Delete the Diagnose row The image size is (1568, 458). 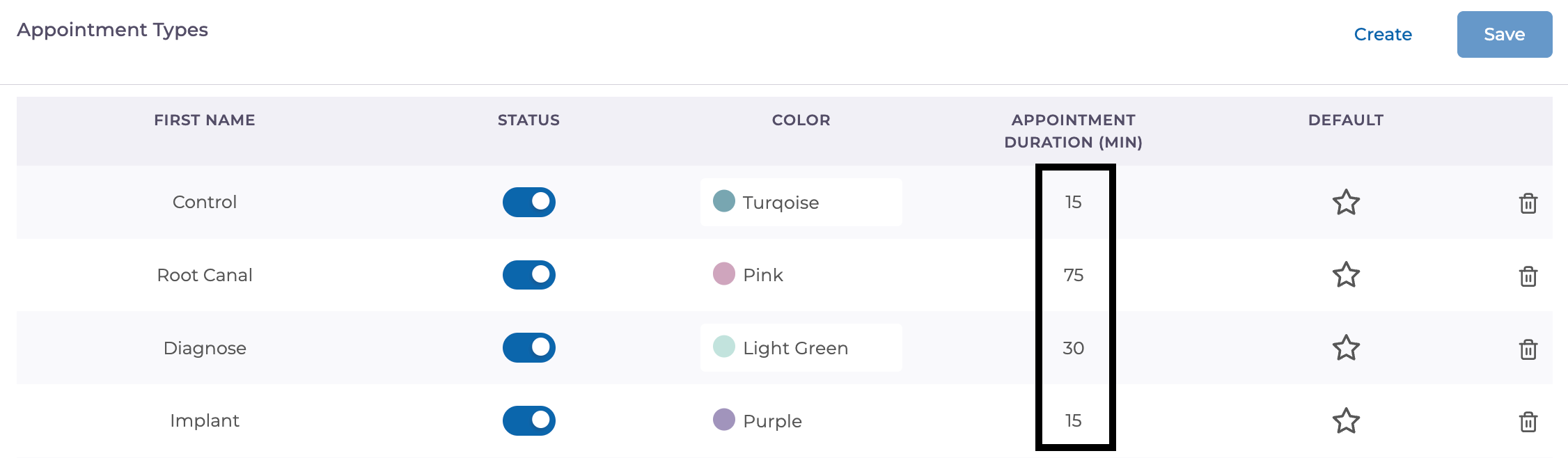[1528, 349]
